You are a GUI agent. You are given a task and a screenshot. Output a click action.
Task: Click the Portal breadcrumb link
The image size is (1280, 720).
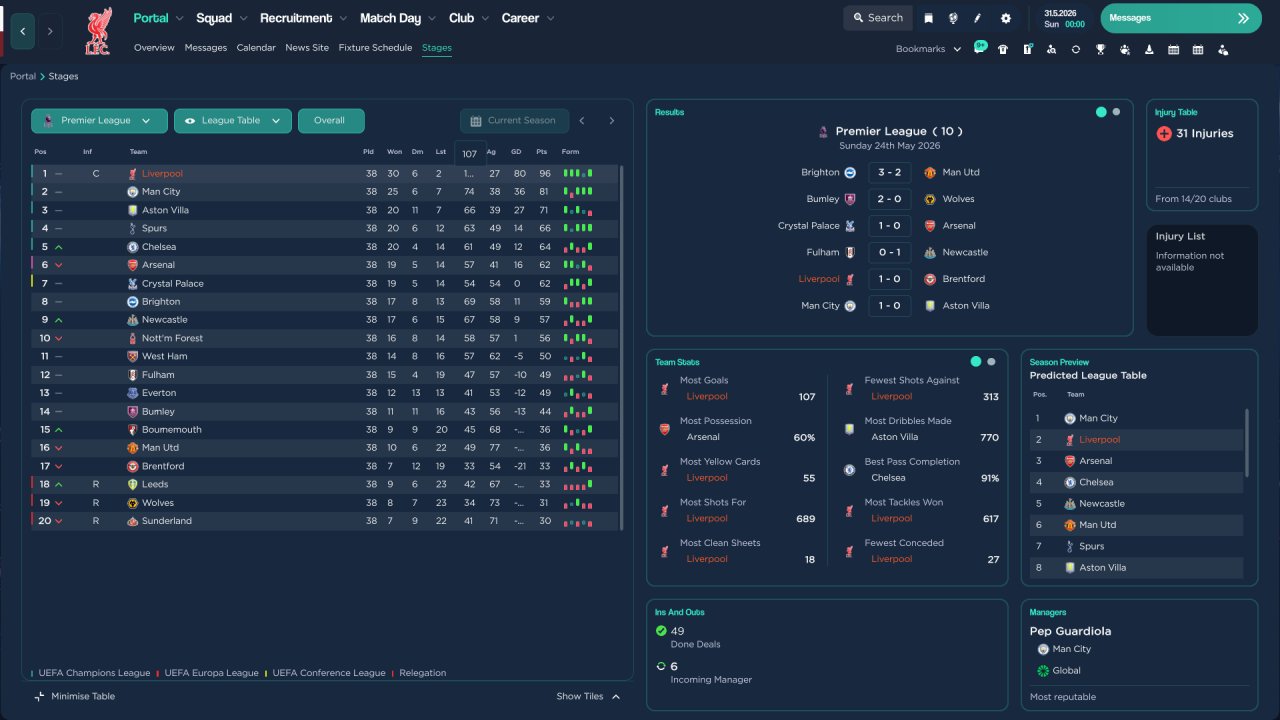[23, 76]
